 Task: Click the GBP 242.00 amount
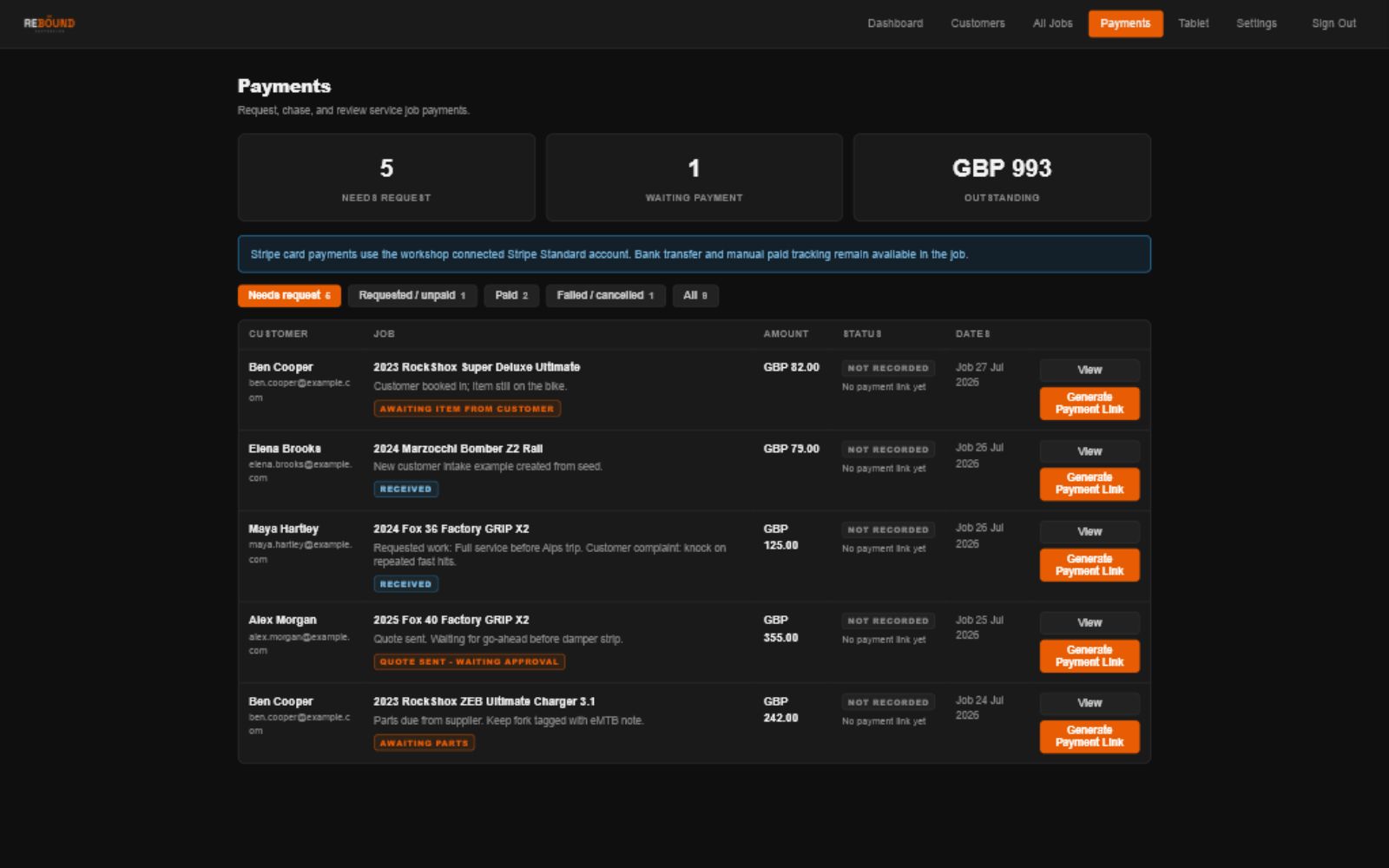780,709
